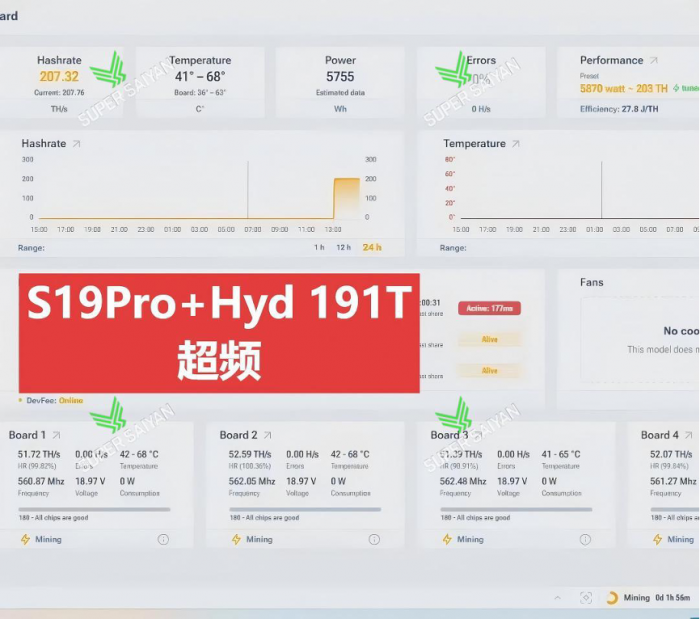Click Board 1 frequency 560.87 Mhz
Viewport: 700px width, 619px height.
pos(41,481)
